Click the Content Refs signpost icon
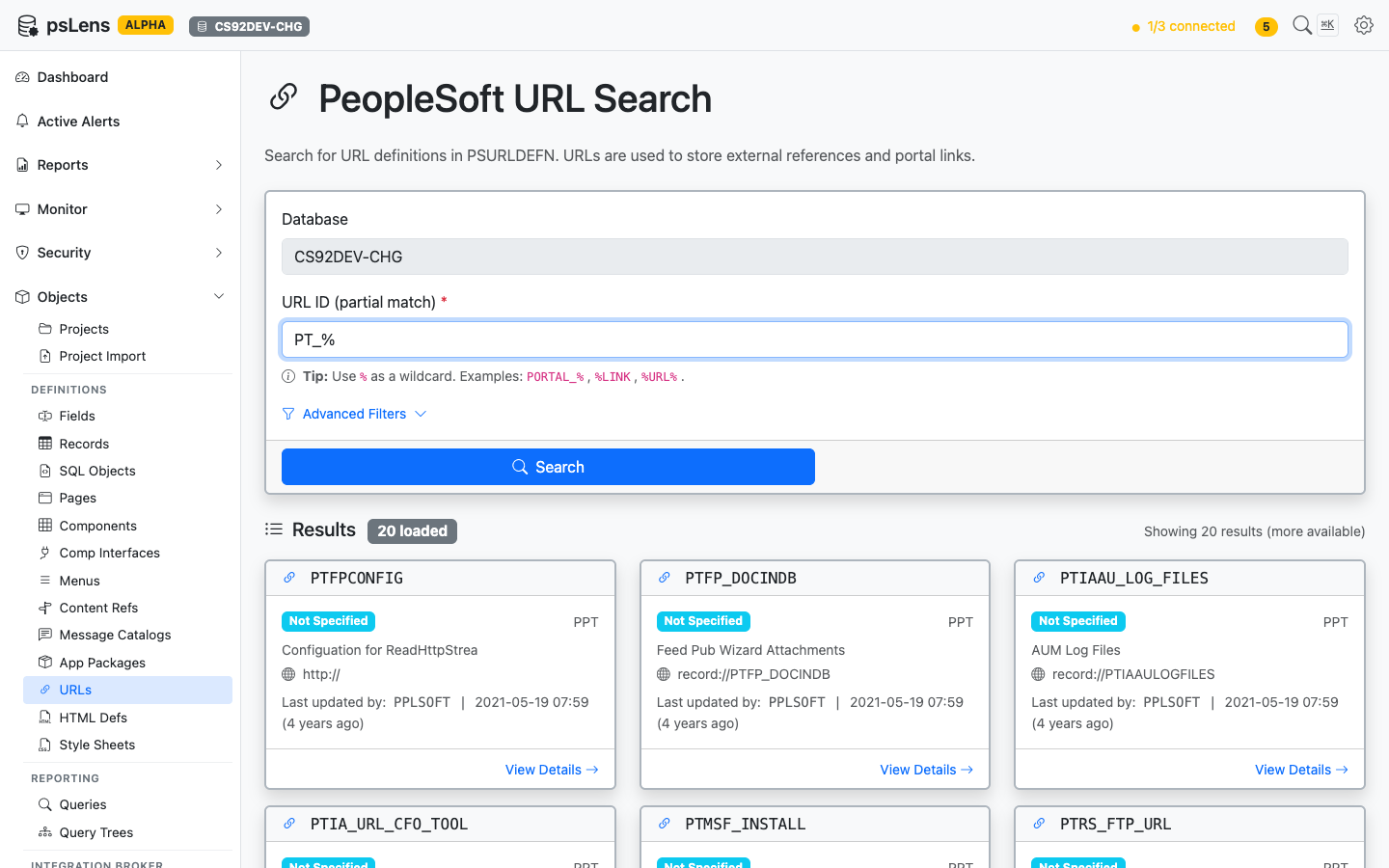Viewport: 1389px width, 868px height. tap(44, 608)
